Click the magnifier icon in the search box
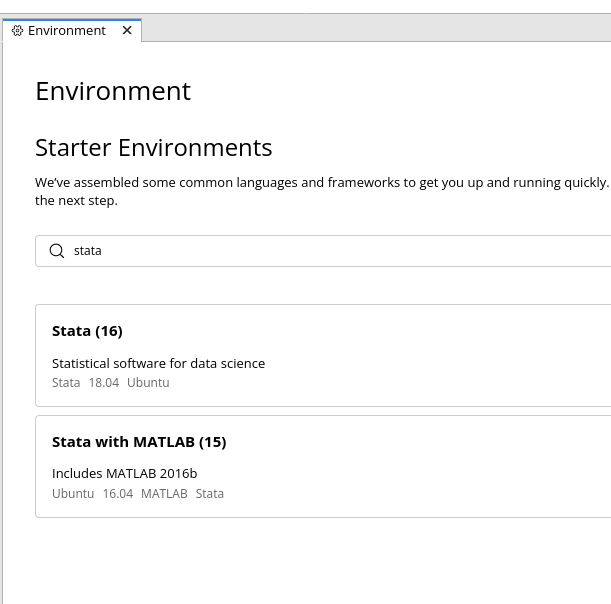This screenshot has width=611, height=604. click(x=57, y=251)
